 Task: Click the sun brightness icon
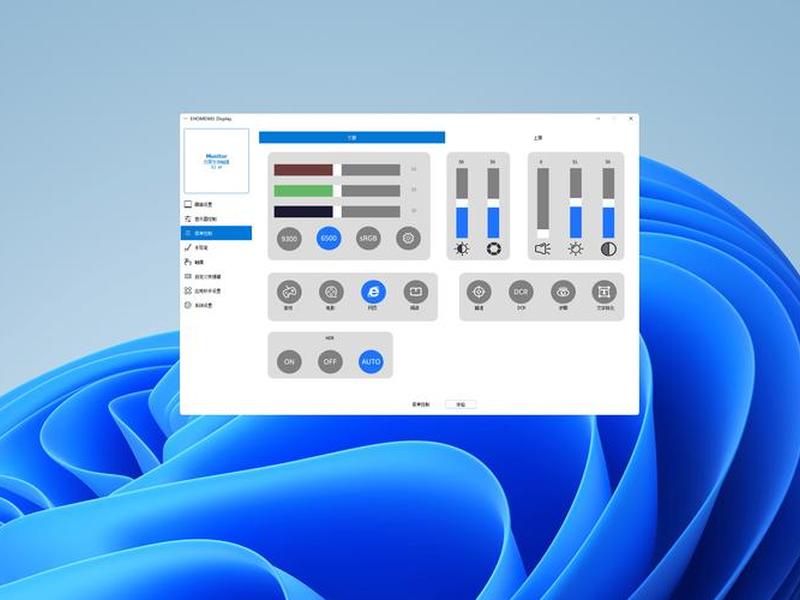pos(576,249)
